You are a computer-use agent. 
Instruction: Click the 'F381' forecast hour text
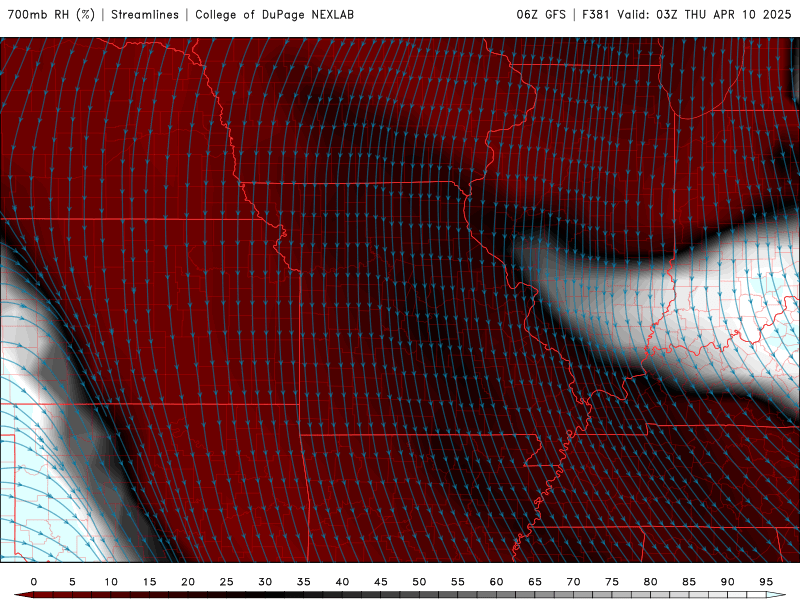pos(596,15)
